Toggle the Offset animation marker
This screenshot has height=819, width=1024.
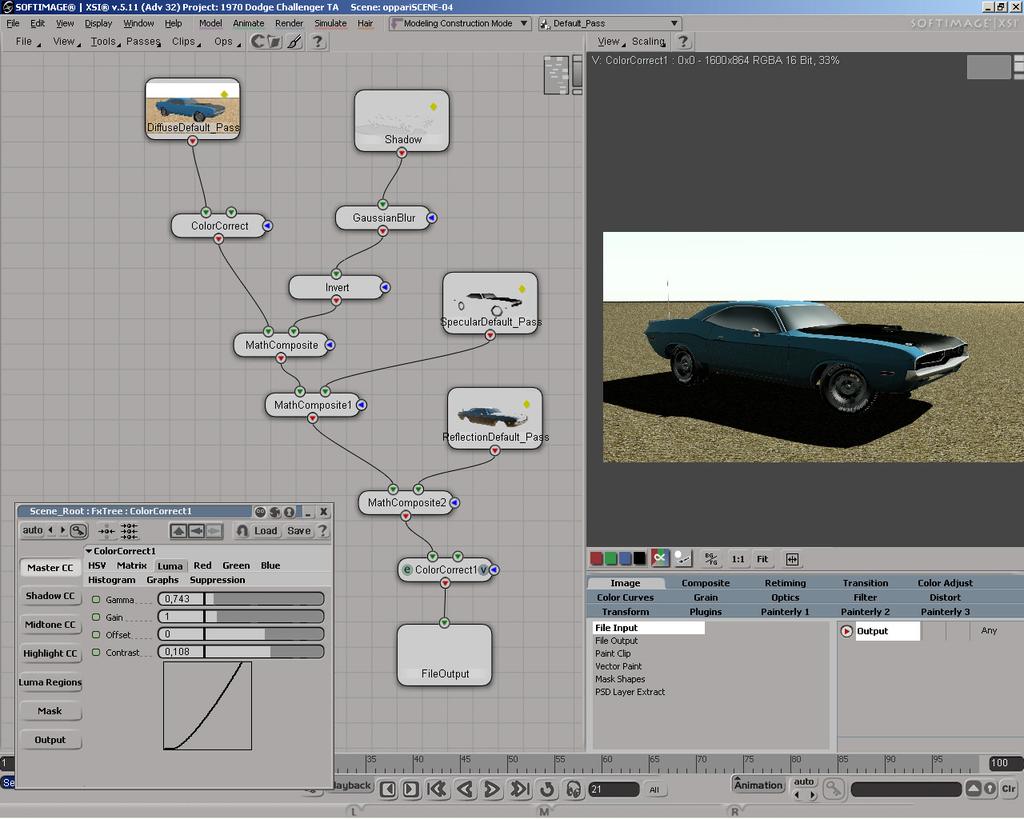[x=96, y=634]
